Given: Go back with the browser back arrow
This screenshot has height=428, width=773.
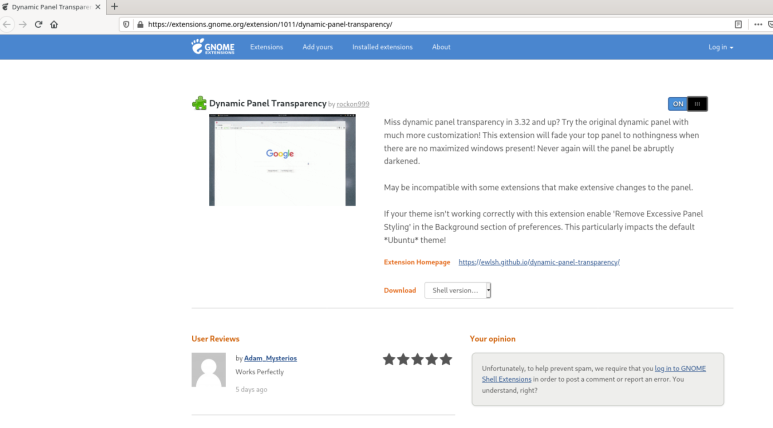Looking at the screenshot, I should pyautogui.click(x=6, y=24).
